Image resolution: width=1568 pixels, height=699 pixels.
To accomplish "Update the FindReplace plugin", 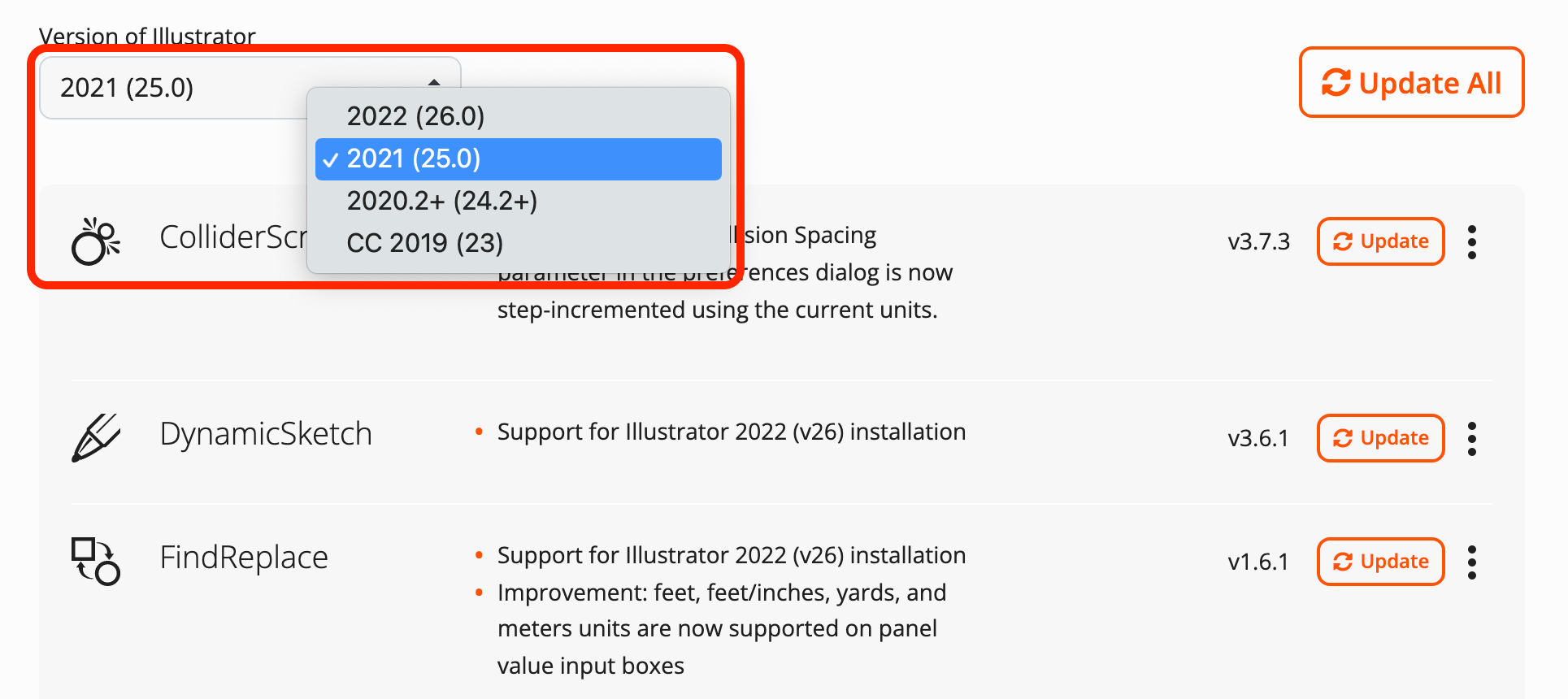I will (x=1380, y=562).
